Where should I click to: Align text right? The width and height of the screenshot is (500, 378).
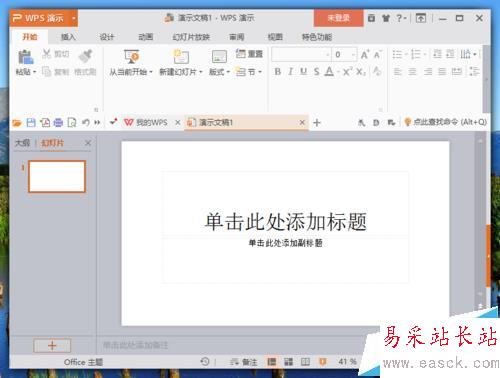tap(428, 71)
